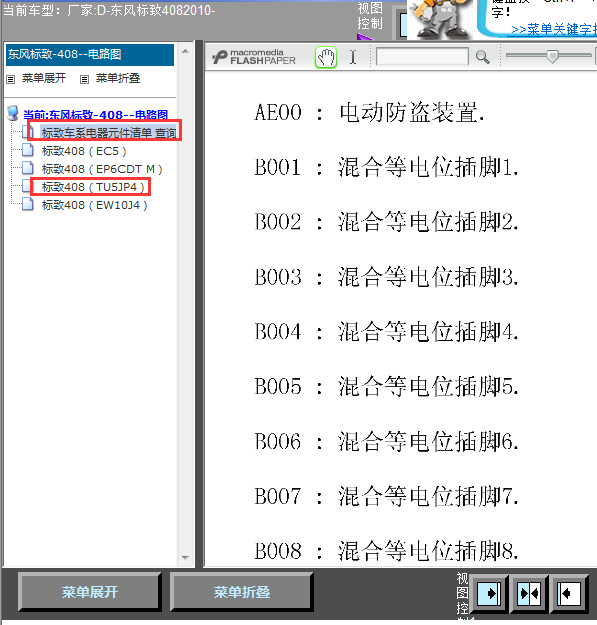The height and width of the screenshot is (625, 597).
Task: Click the Macromedia FlashPaper logo
Action: 254,57
